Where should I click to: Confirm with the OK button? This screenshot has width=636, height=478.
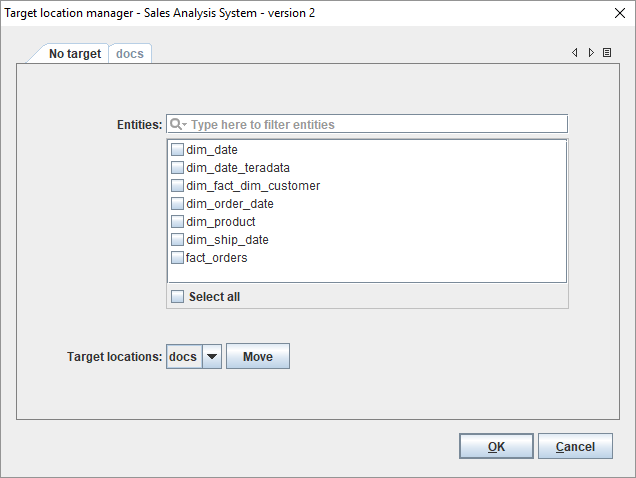tap(496, 446)
